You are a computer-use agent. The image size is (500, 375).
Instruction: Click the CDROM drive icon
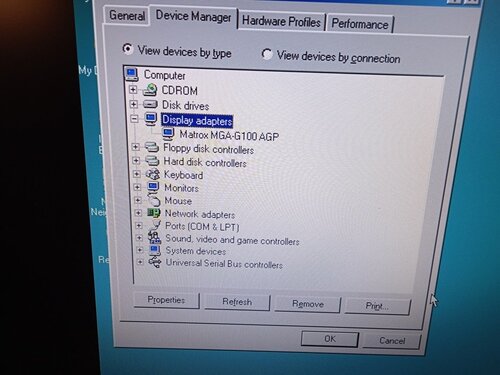(x=150, y=90)
